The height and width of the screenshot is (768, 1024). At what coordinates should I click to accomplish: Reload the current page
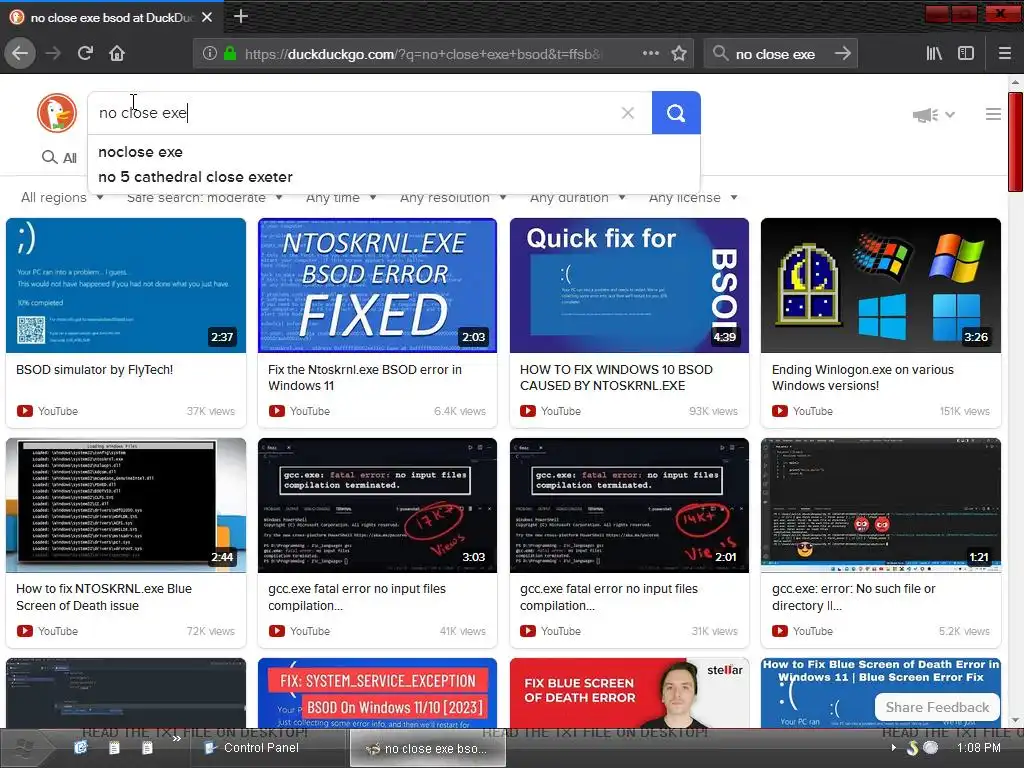click(x=86, y=53)
